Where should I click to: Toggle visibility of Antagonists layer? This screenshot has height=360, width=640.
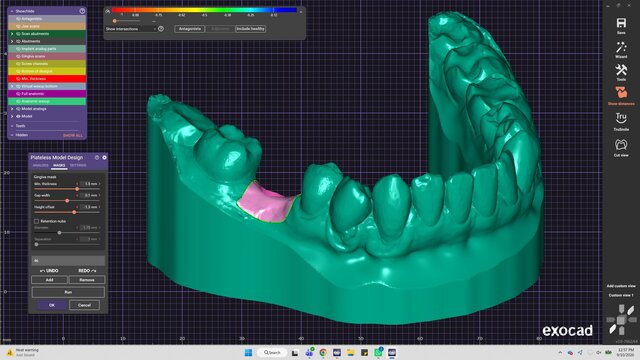pos(18,19)
